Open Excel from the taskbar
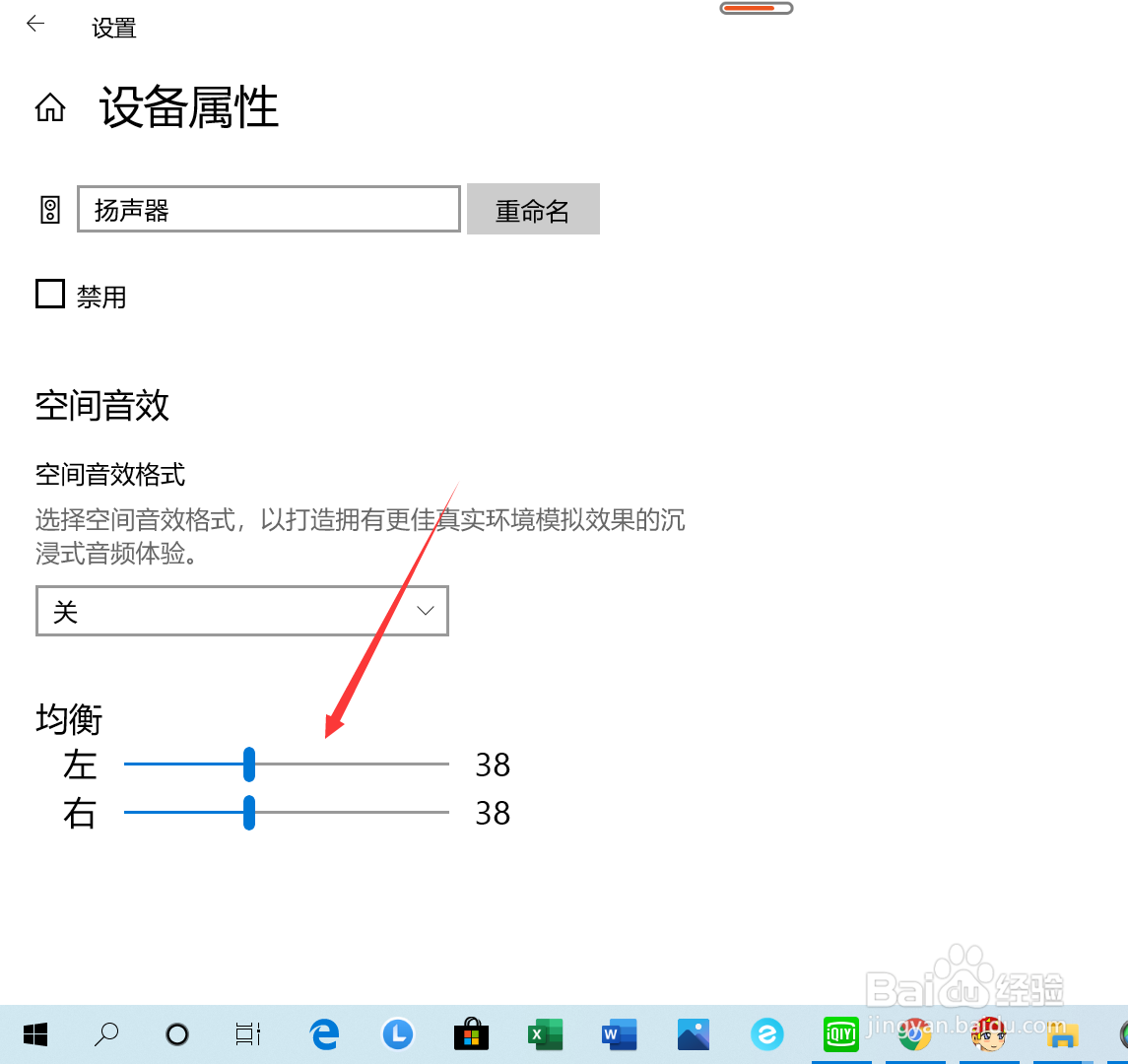Image resolution: width=1128 pixels, height=1064 pixels. [545, 1034]
